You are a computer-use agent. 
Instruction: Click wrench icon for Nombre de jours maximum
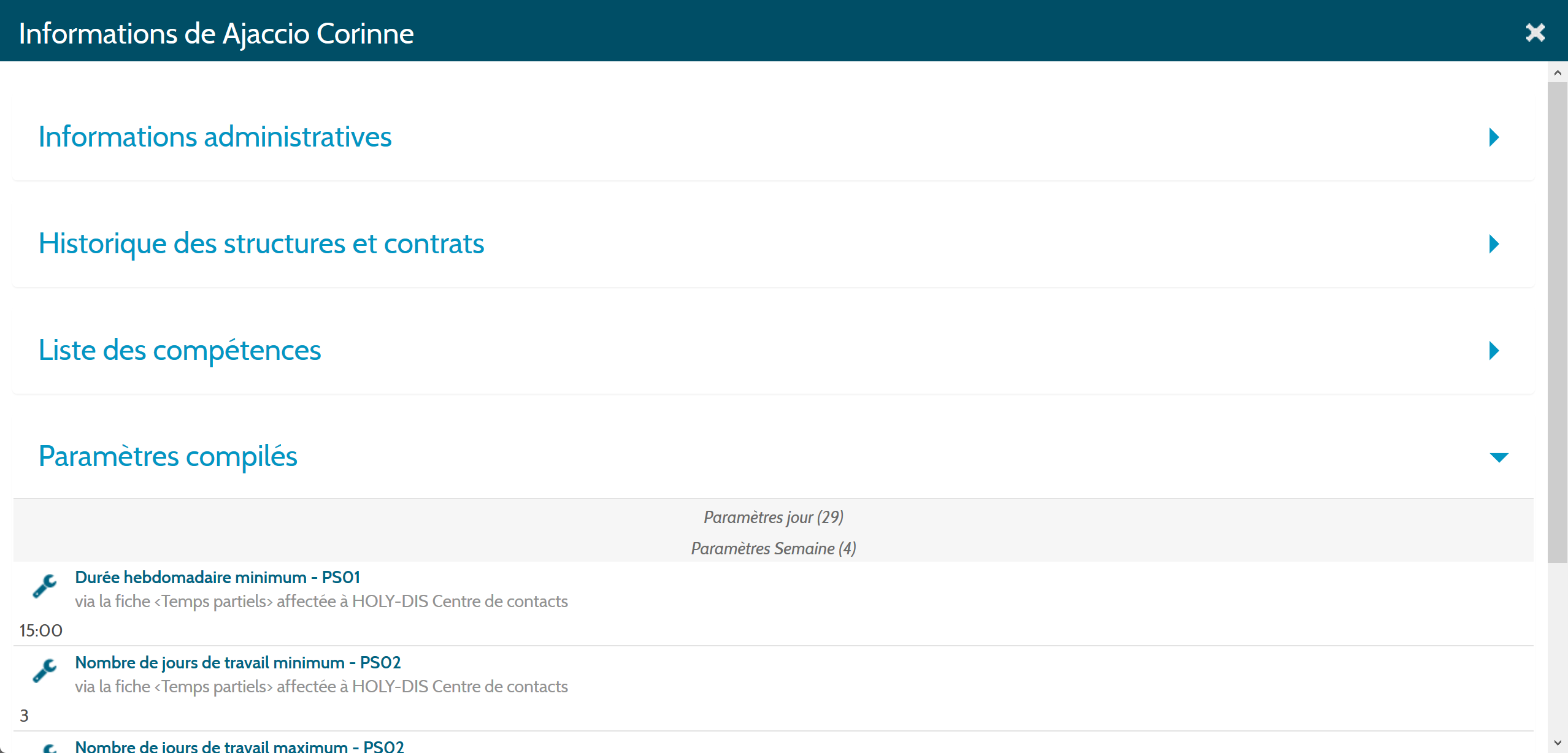[49, 747]
